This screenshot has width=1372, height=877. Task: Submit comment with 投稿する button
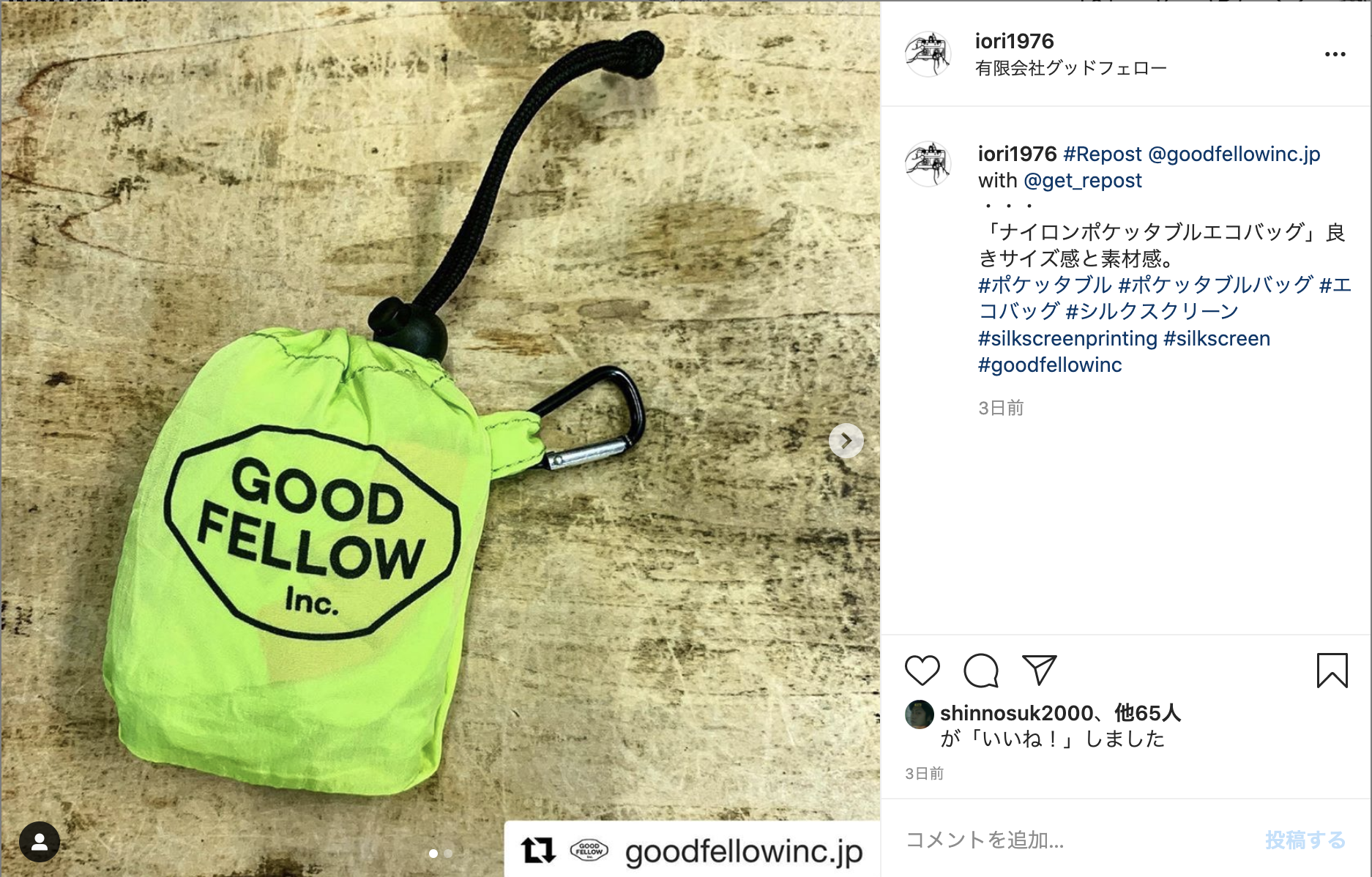1305,840
